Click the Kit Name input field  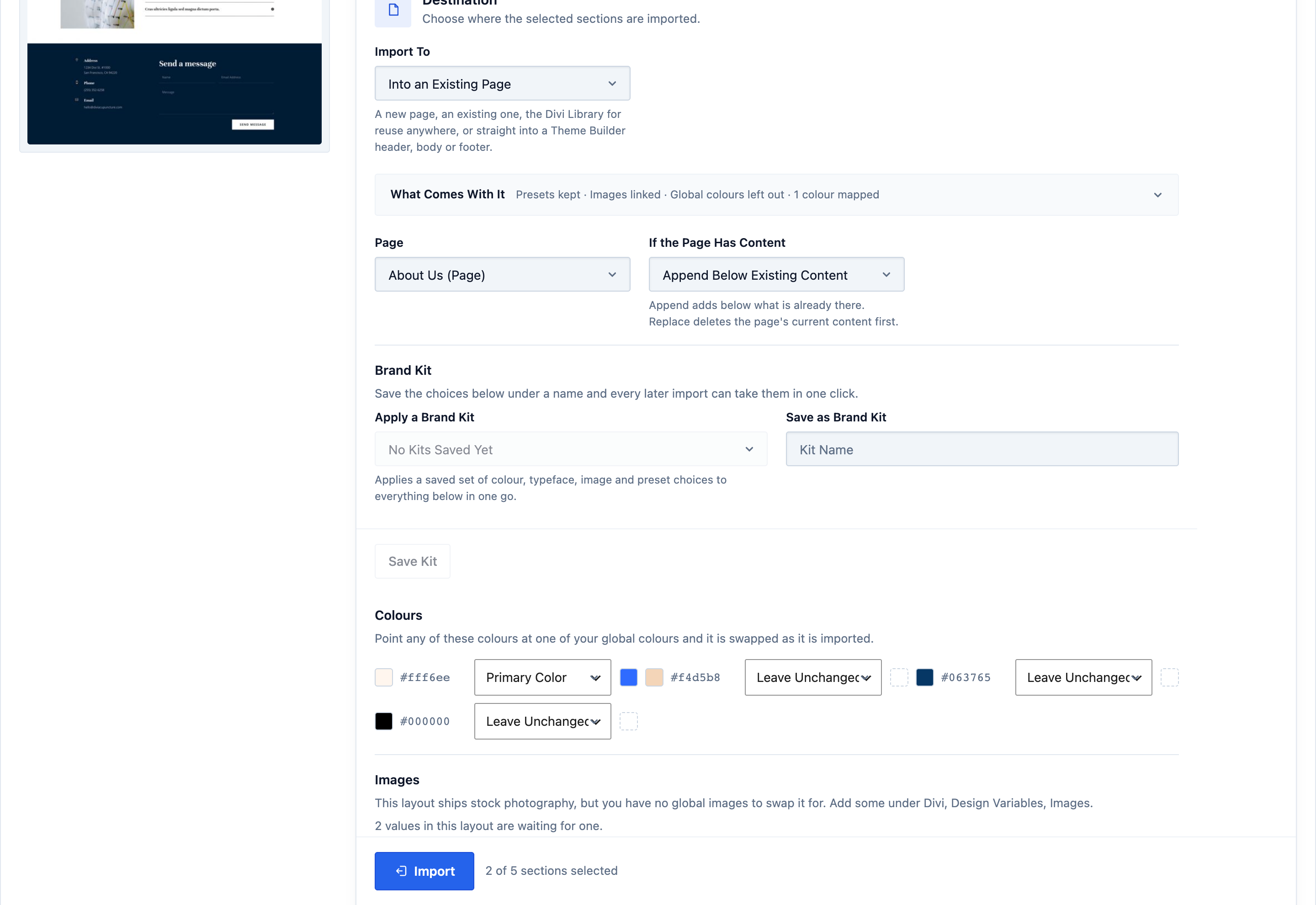coord(982,449)
